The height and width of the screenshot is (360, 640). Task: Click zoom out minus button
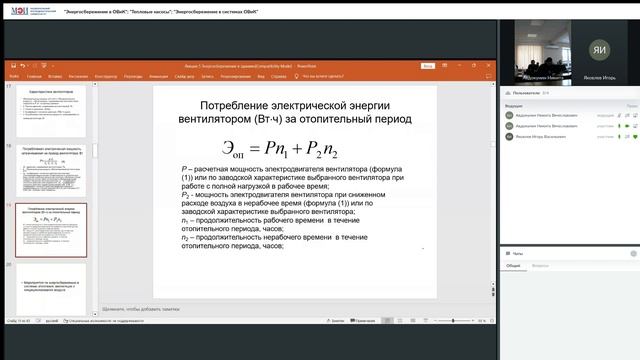[435, 321]
